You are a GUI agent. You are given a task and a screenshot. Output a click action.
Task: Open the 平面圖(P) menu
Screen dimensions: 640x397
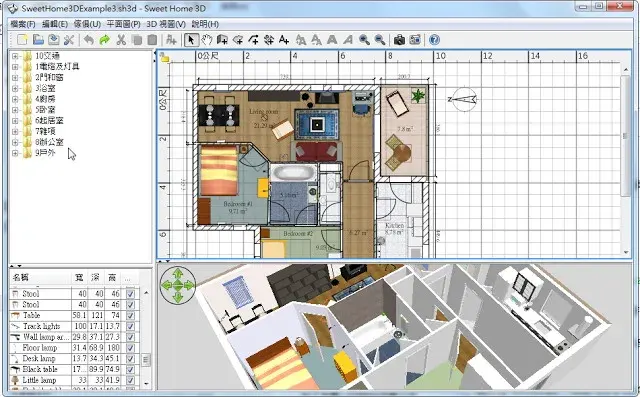click(x=123, y=24)
